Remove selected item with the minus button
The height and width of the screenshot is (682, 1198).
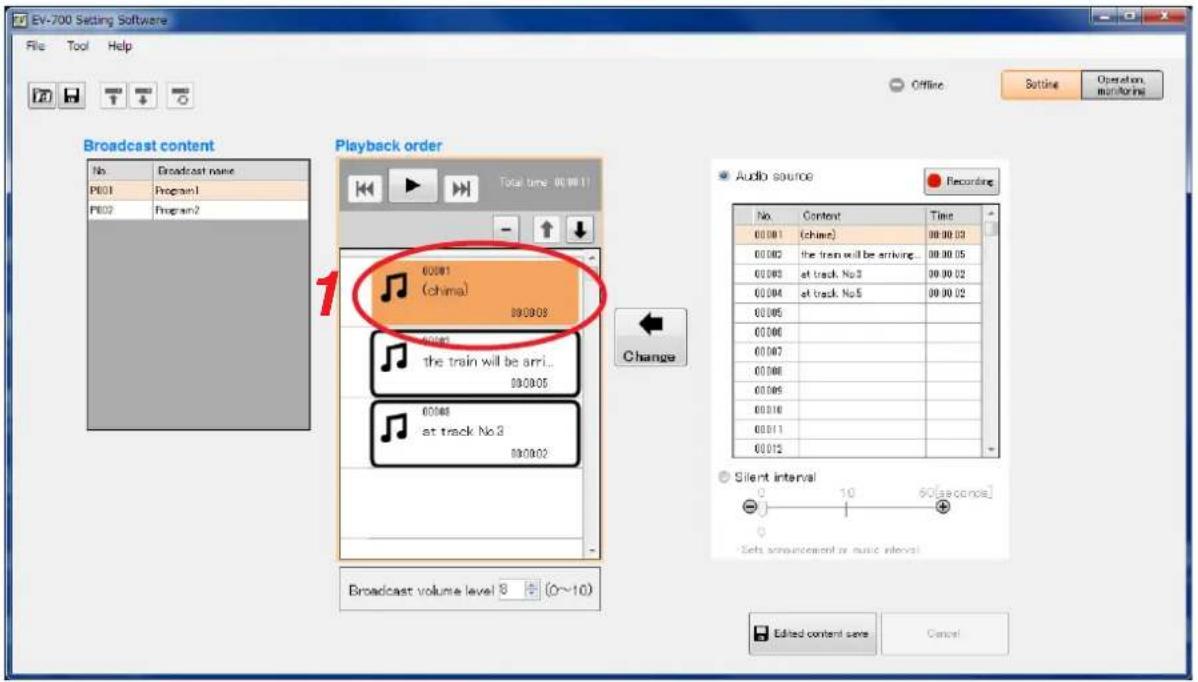[506, 229]
